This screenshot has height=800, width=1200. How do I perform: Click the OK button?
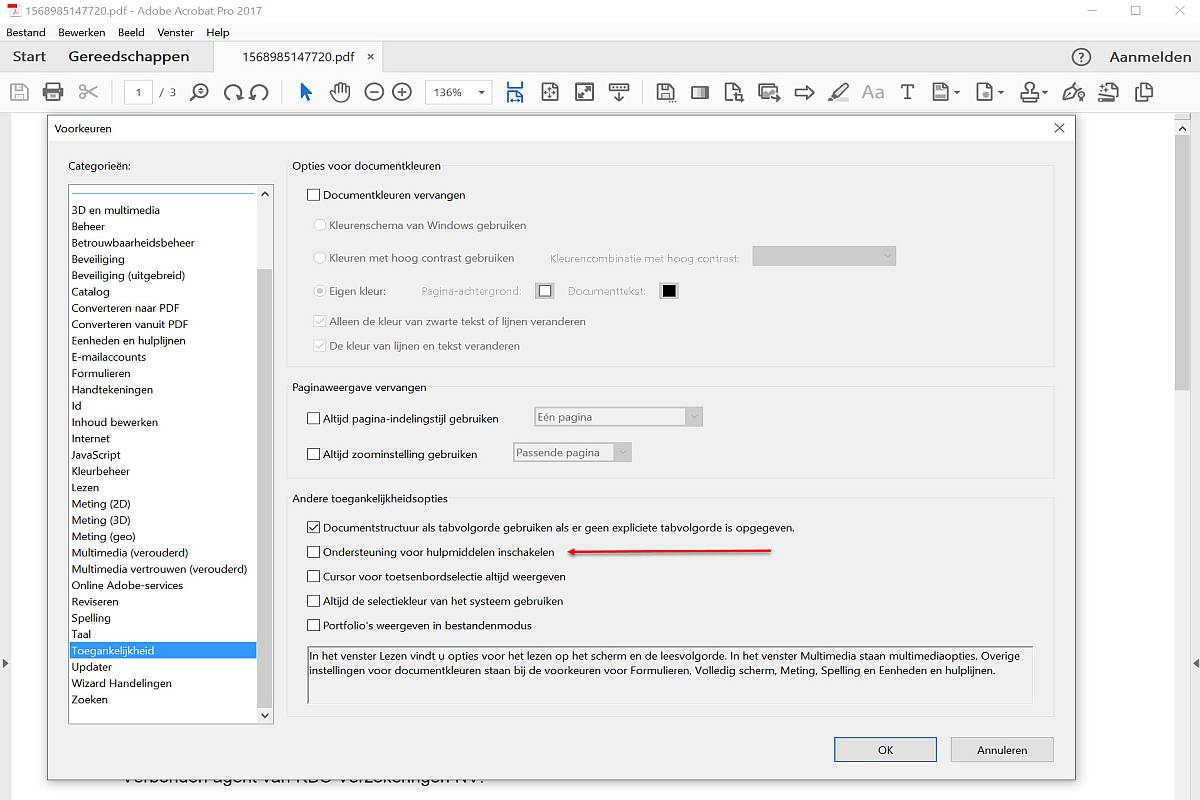[x=885, y=749]
